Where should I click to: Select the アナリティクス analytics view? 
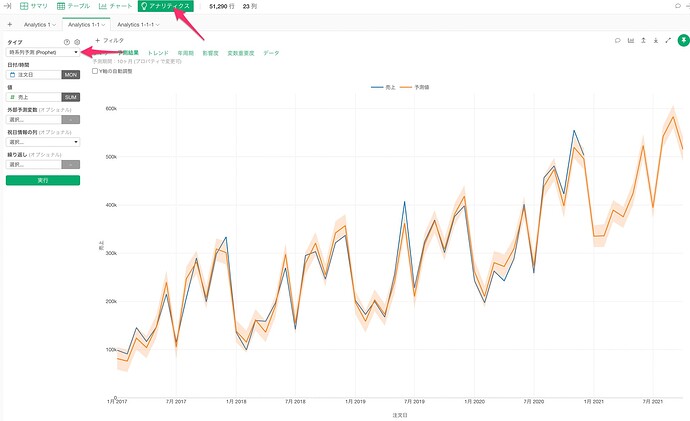(165, 6)
